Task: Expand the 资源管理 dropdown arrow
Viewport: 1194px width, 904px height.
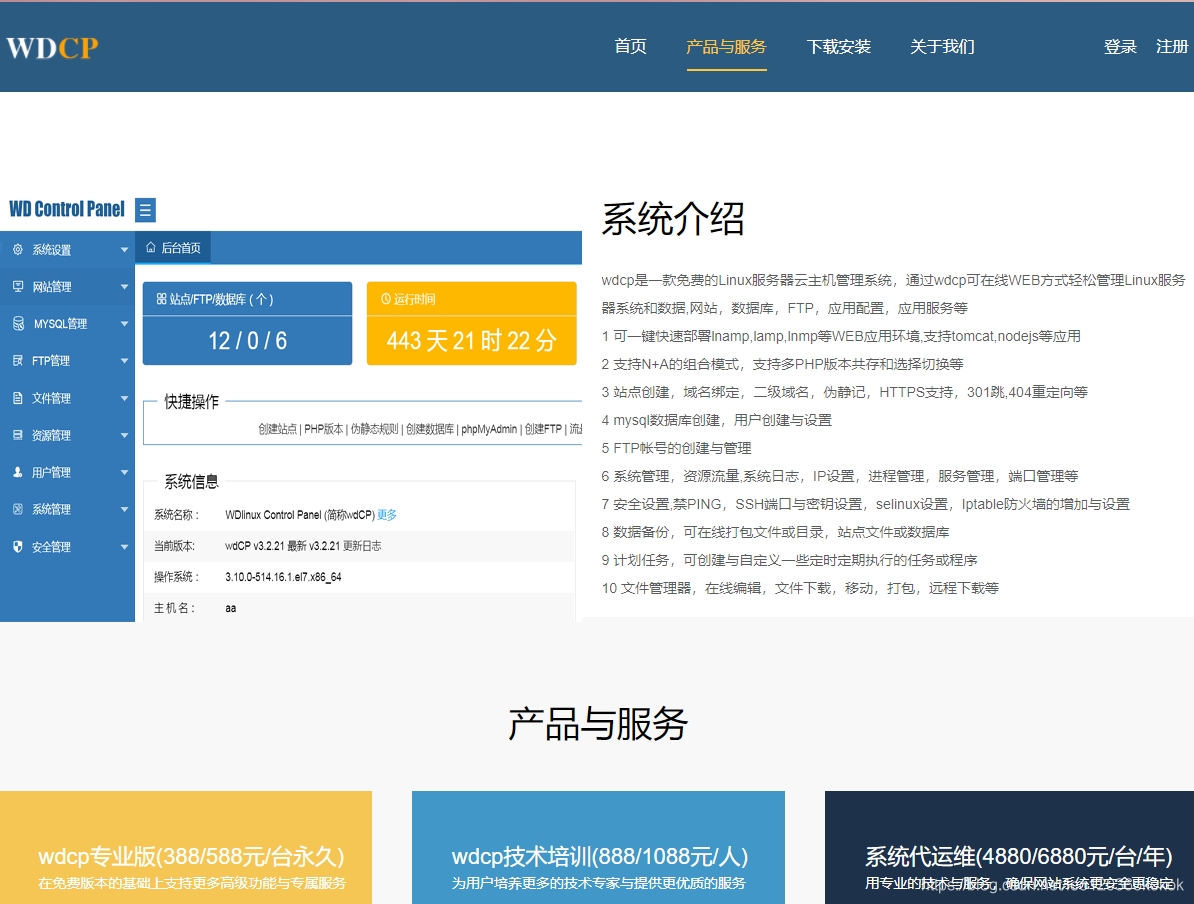Action: (x=124, y=436)
